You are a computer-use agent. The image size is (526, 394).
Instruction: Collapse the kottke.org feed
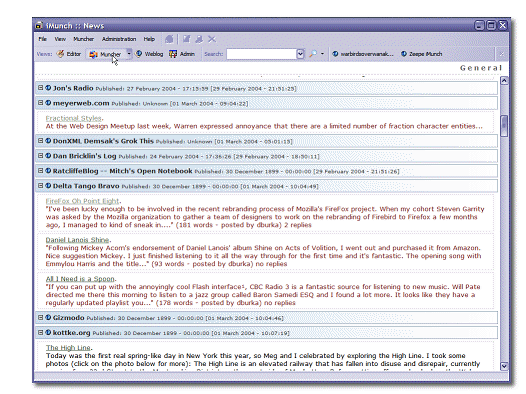(40, 332)
